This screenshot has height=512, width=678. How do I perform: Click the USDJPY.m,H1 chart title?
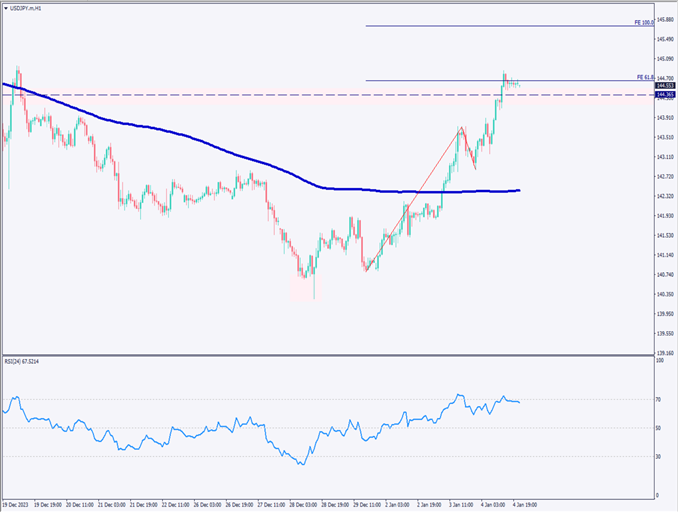28,6
